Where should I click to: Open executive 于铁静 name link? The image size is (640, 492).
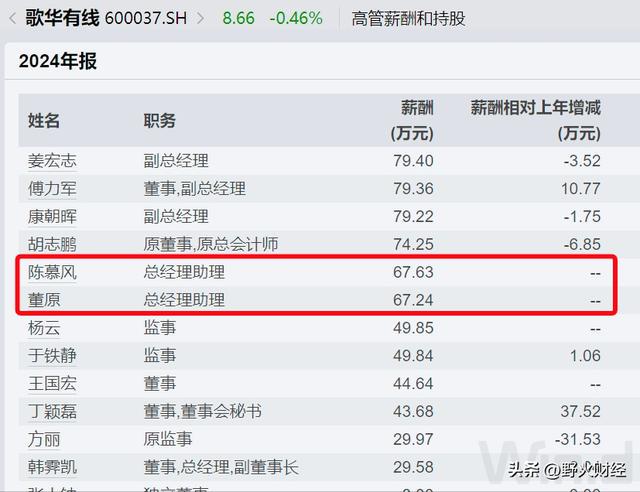(x=52, y=356)
